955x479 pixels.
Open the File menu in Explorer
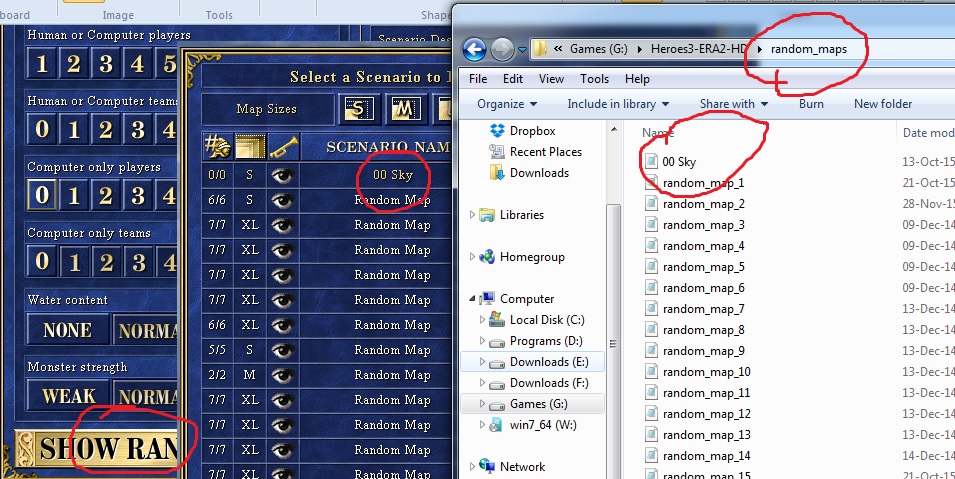[x=478, y=79]
